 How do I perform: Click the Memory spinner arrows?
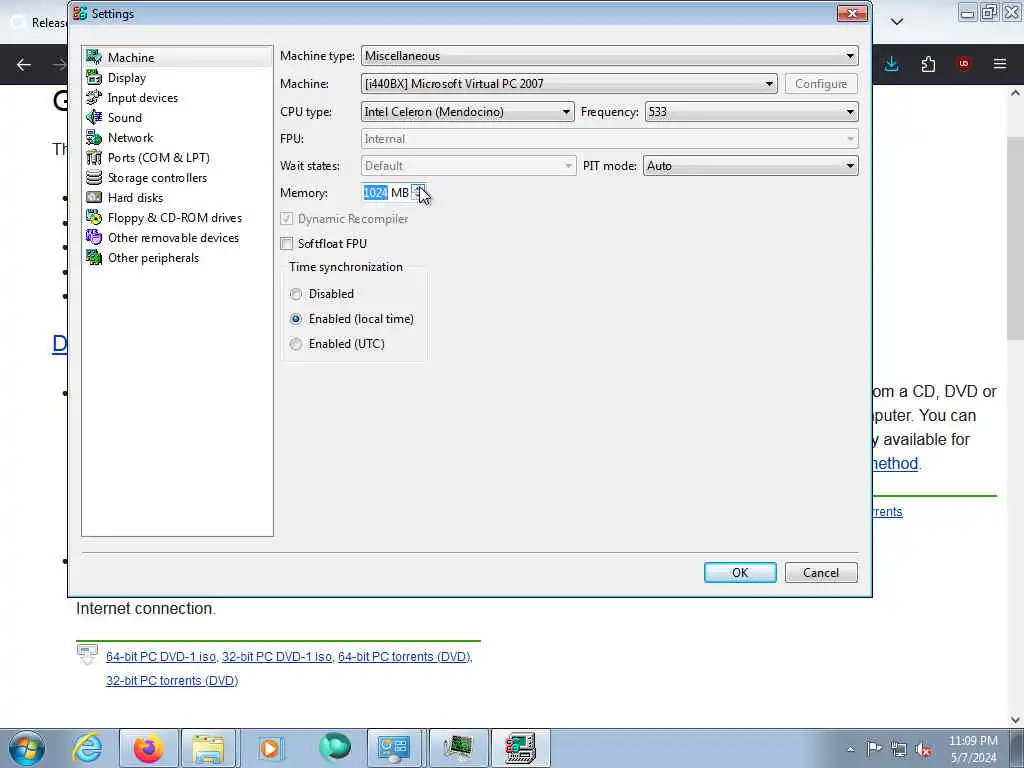coord(419,193)
